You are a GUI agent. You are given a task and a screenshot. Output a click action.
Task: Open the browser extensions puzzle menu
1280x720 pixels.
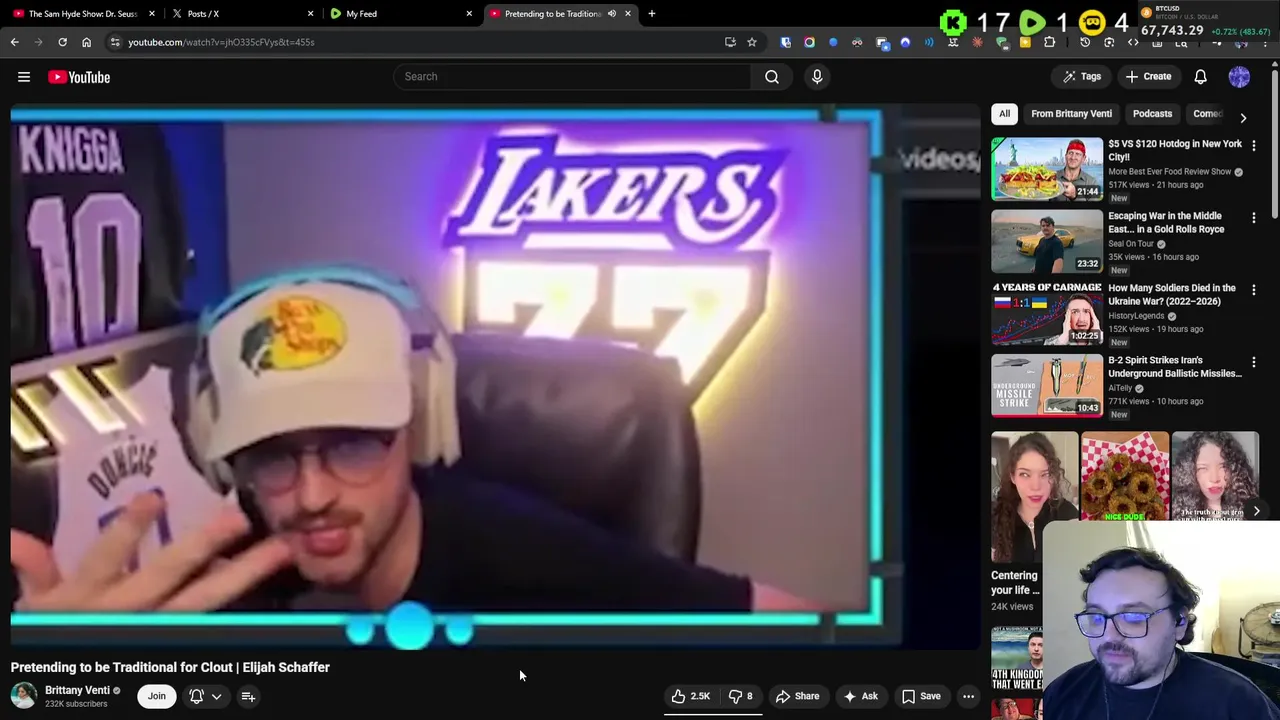pos(1049,42)
